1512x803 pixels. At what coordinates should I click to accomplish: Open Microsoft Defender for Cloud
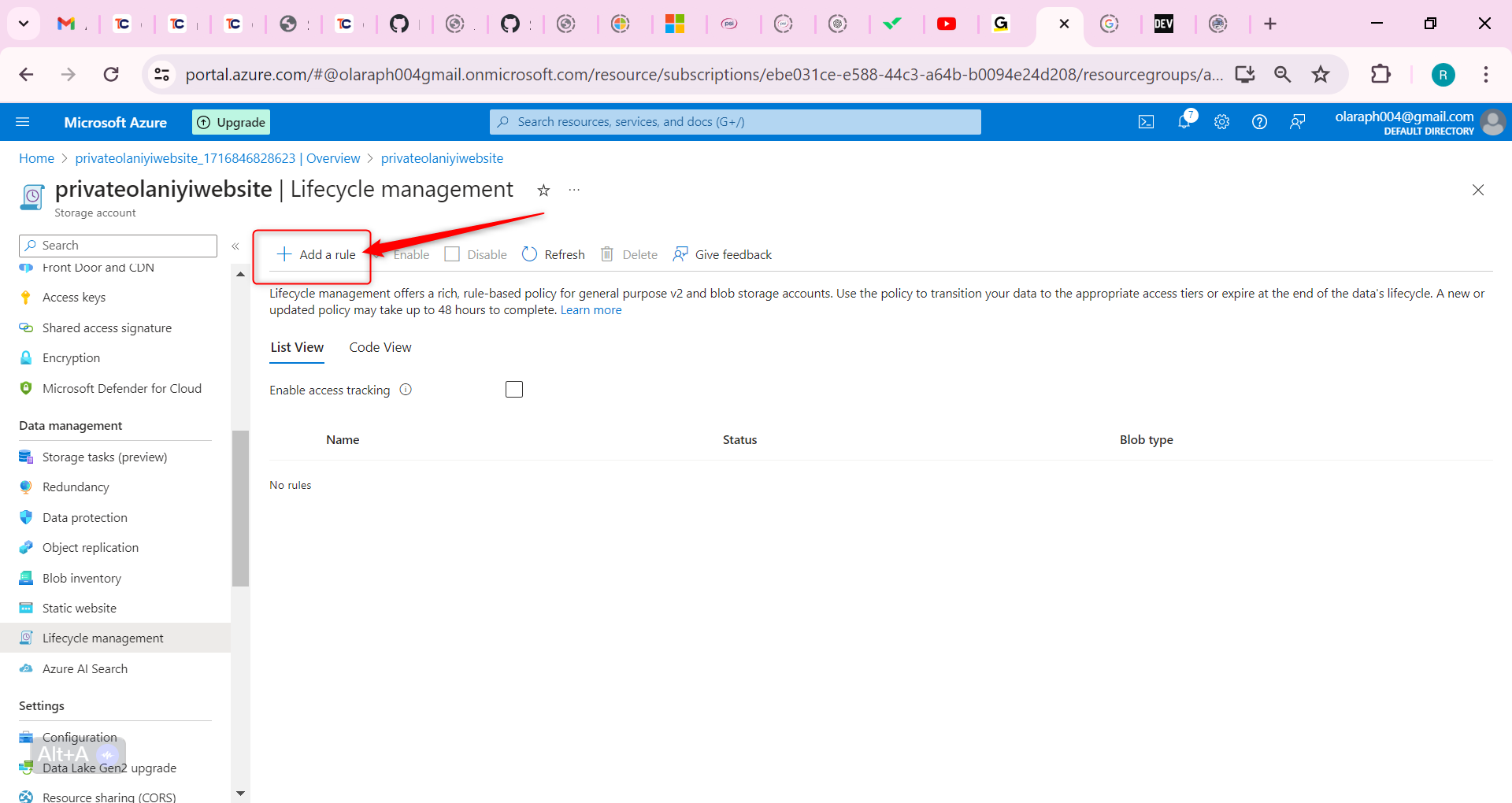click(x=122, y=389)
